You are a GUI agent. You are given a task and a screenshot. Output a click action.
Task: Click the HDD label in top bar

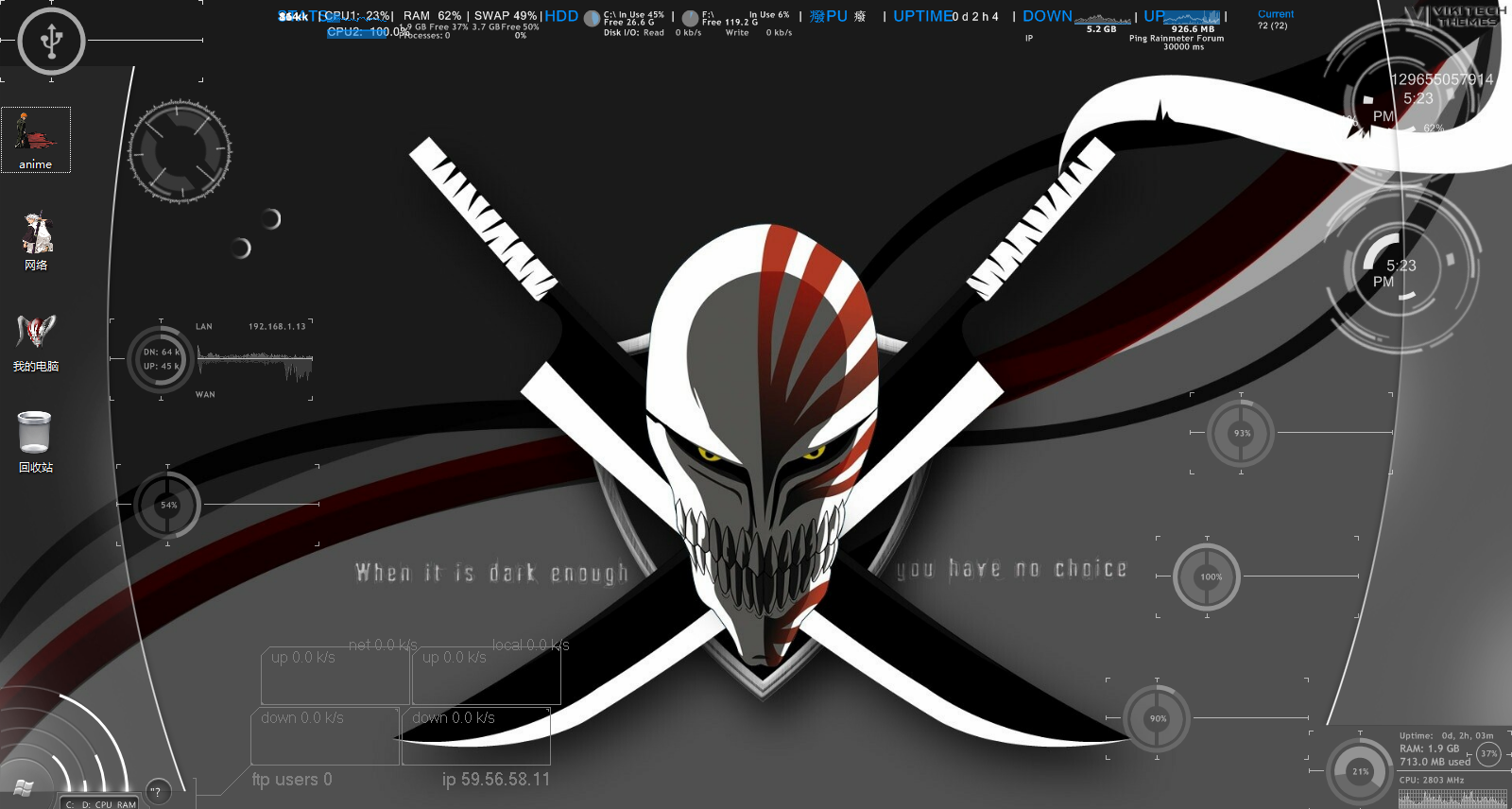(x=561, y=16)
